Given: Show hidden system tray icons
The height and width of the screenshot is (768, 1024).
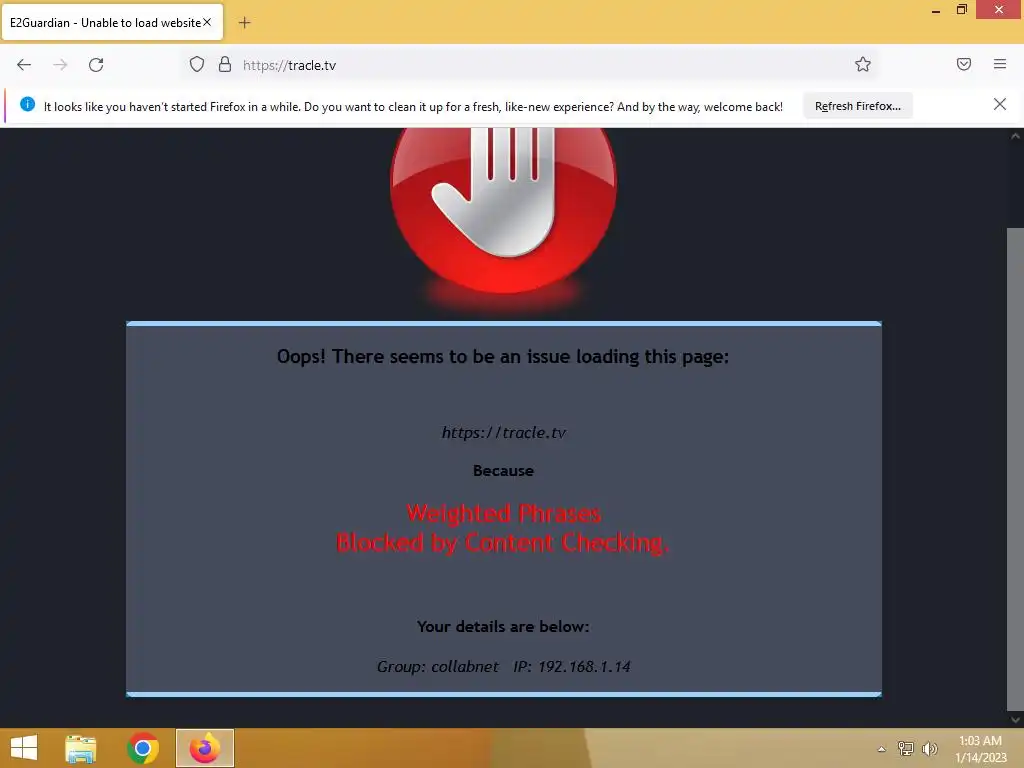Looking at the screenshot, I should click(x=882, y=749).
